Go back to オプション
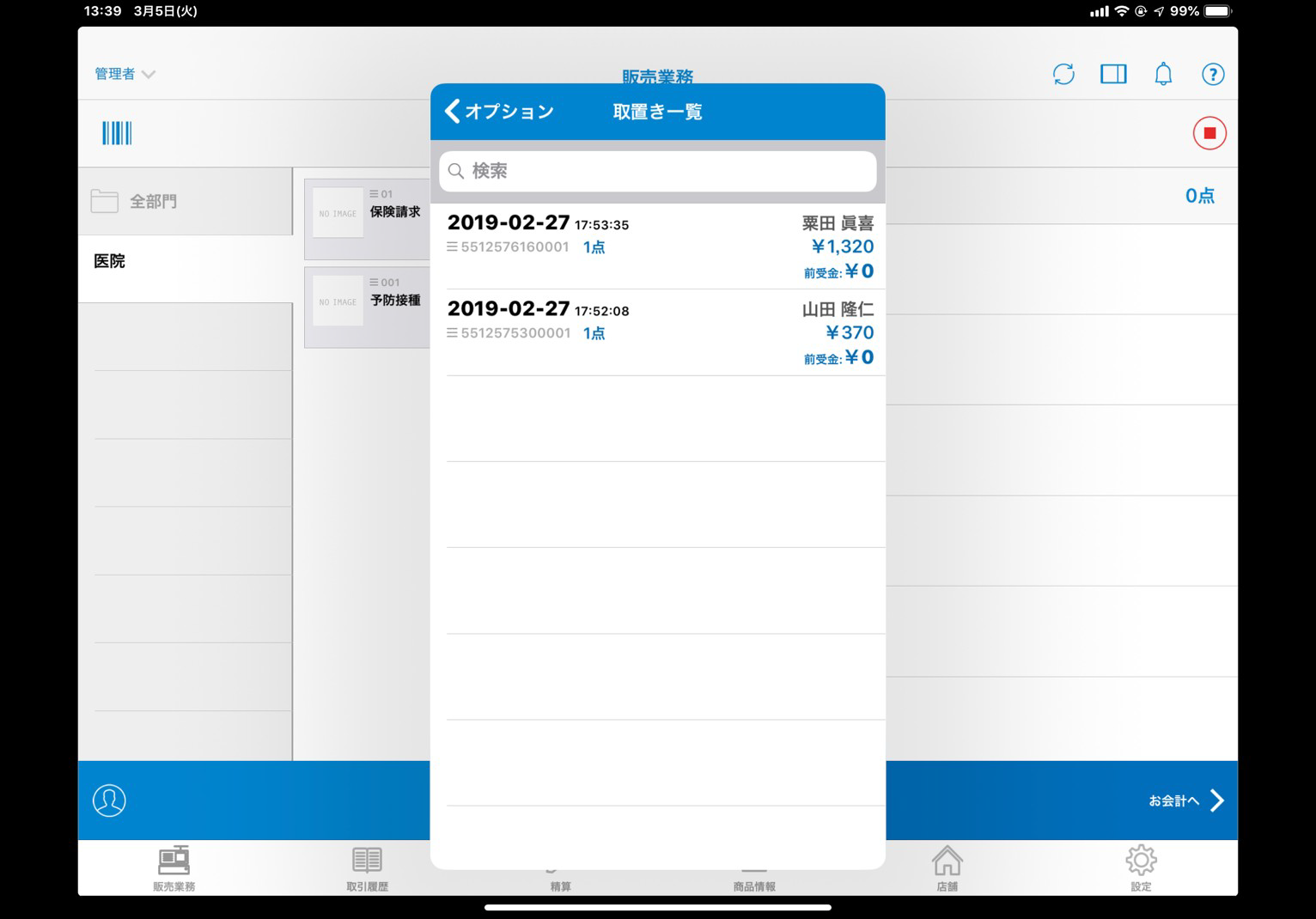1316x919 pixels. [499, 112]
